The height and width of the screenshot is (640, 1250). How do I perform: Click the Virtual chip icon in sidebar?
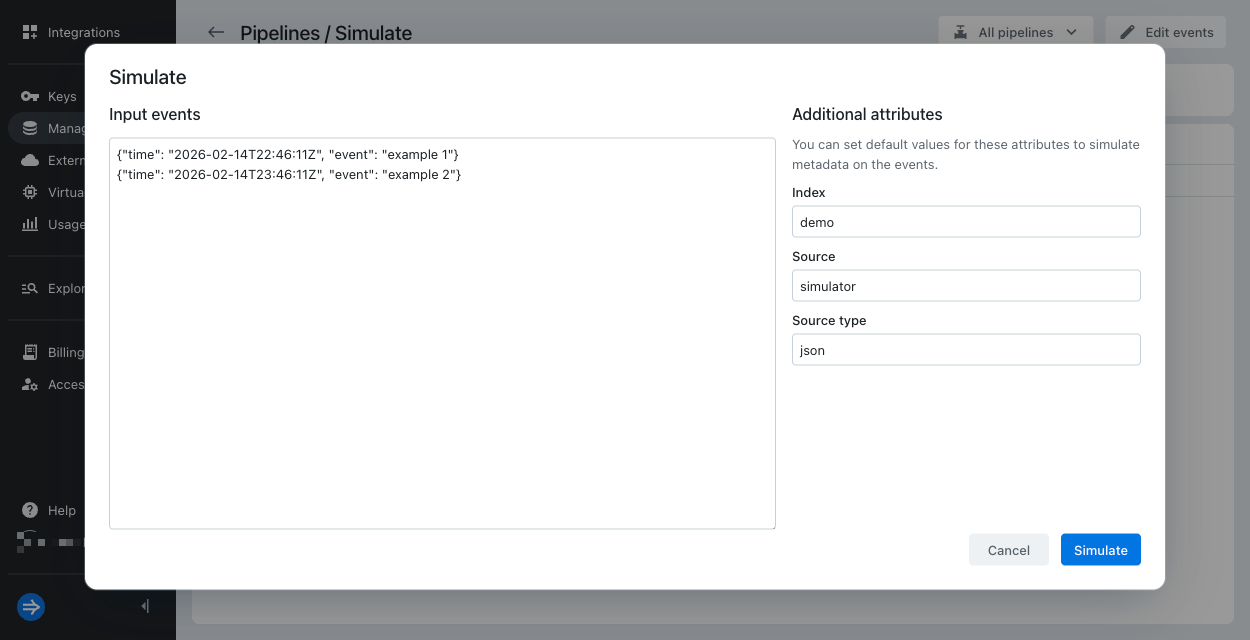(x=30, y=192)
